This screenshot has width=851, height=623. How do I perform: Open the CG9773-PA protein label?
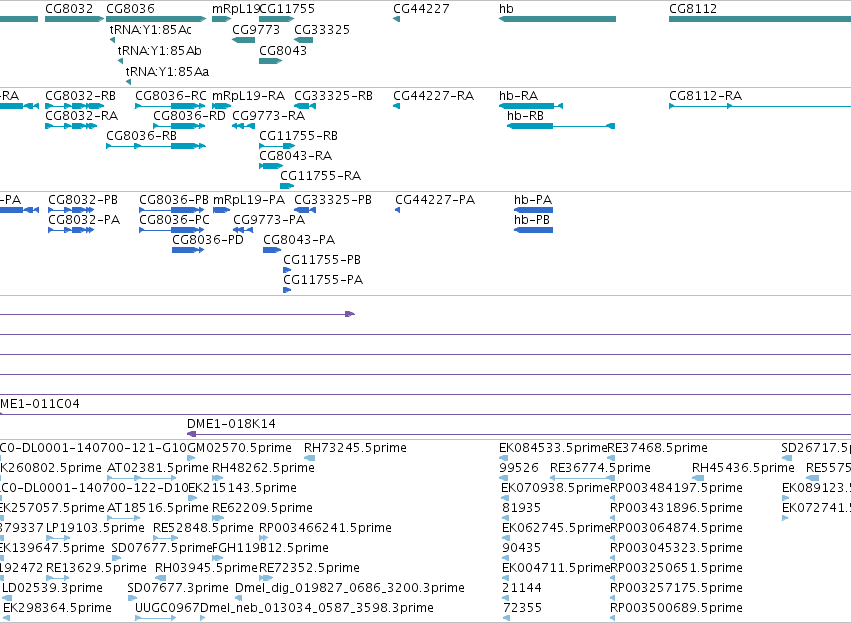[269, 220]
